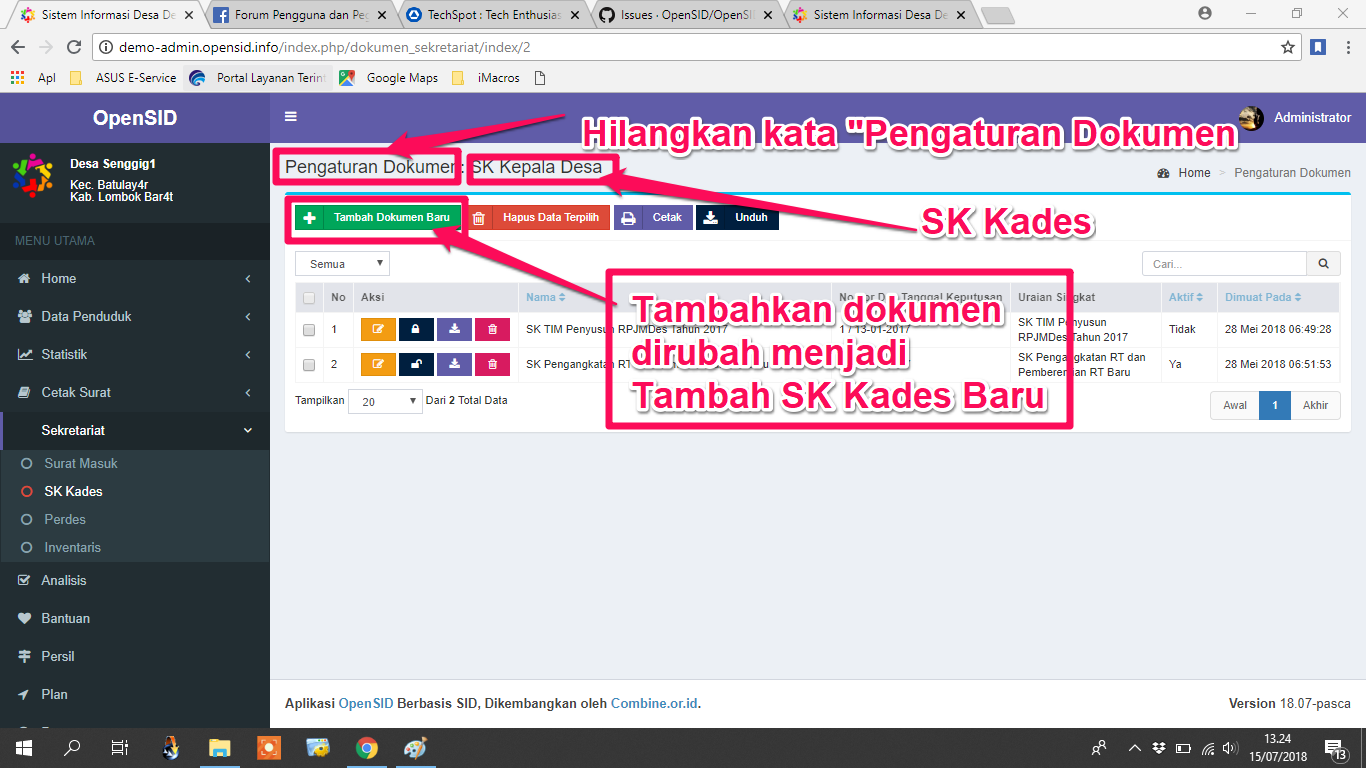Click the hamburger icon to collapse the sidebar
1366x768 pixels.
tap(290, 116)
